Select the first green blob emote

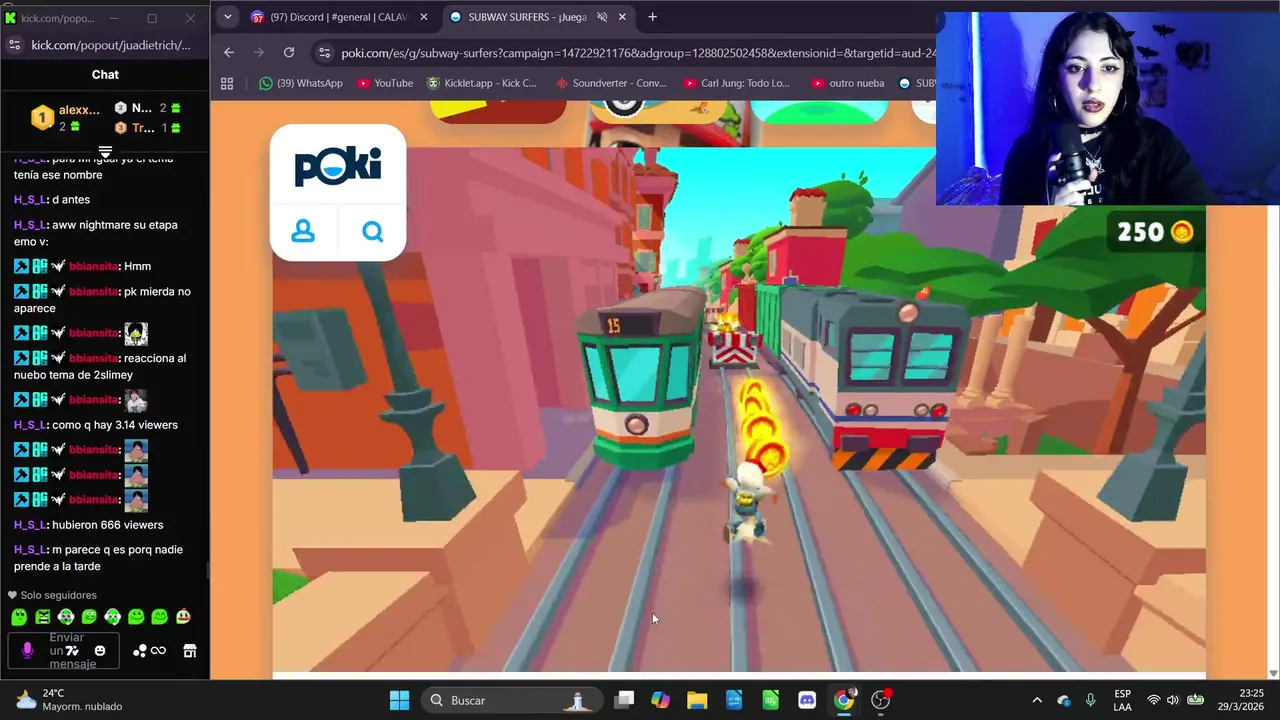19,617
